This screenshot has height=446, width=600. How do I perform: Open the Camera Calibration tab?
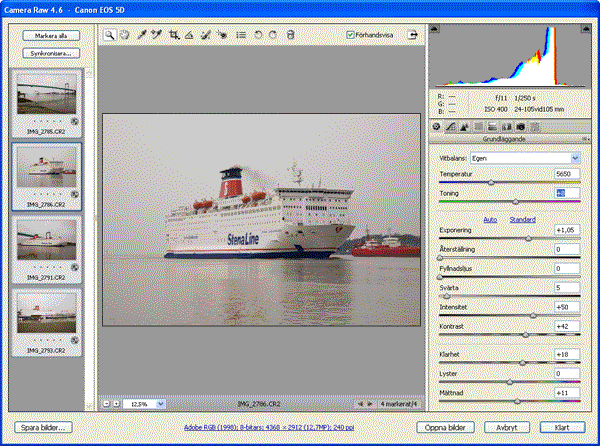pyautogui.click(x=521, y=127)
